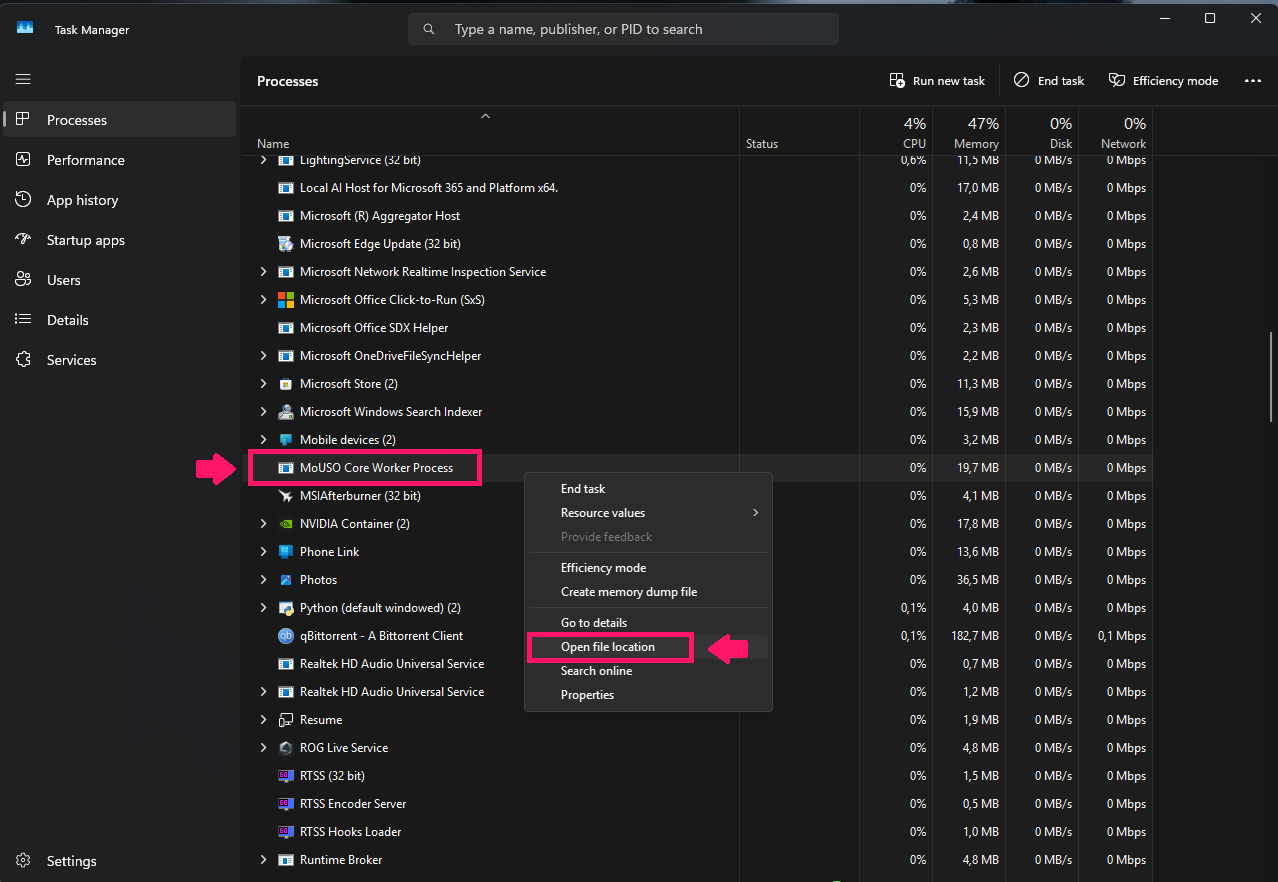1278x882 pixels.
Task: Choose Create memory dump file
Action: [x=648, y=592]
